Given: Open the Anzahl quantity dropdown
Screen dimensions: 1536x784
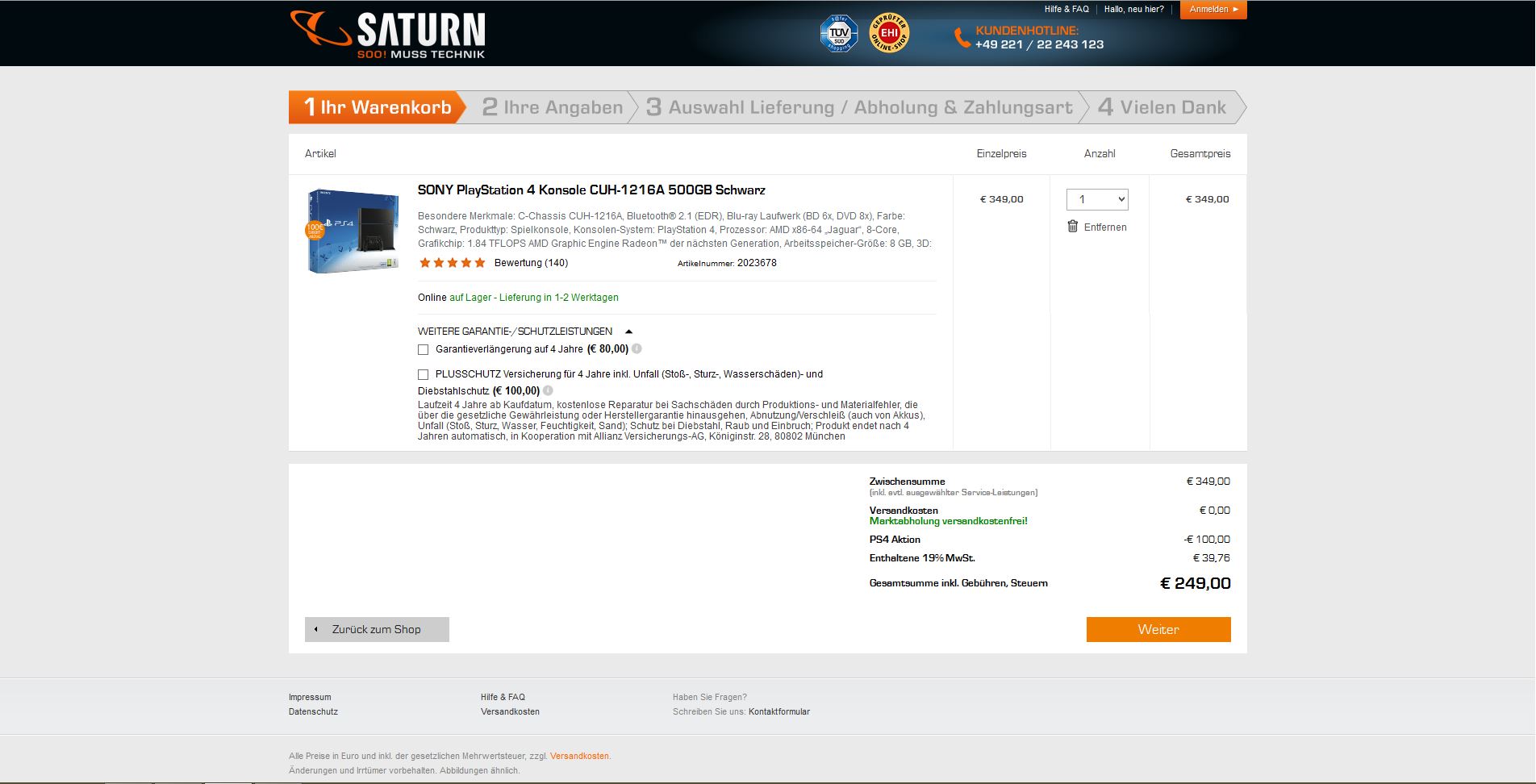Looking at the screenshot, I should [1097, 199].
